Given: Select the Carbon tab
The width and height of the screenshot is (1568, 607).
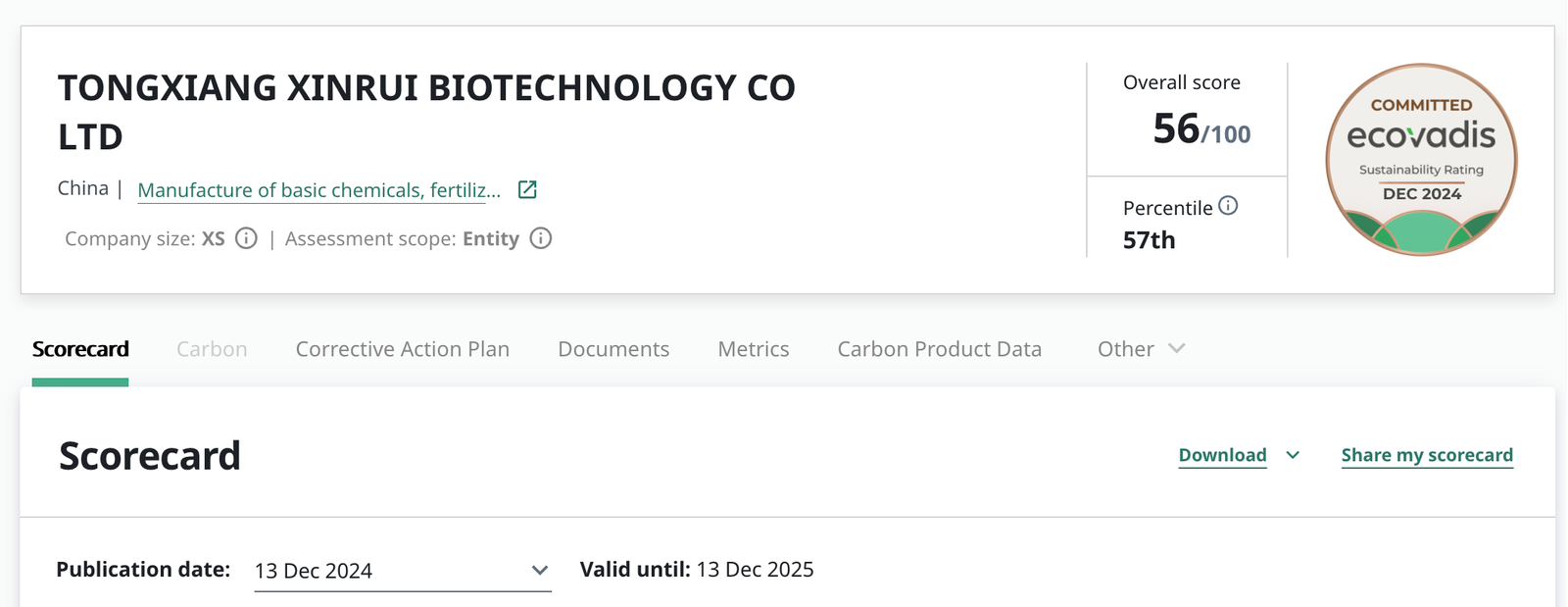Looking at the screenshot, I should pyautogui.click(x=212, y=349).
